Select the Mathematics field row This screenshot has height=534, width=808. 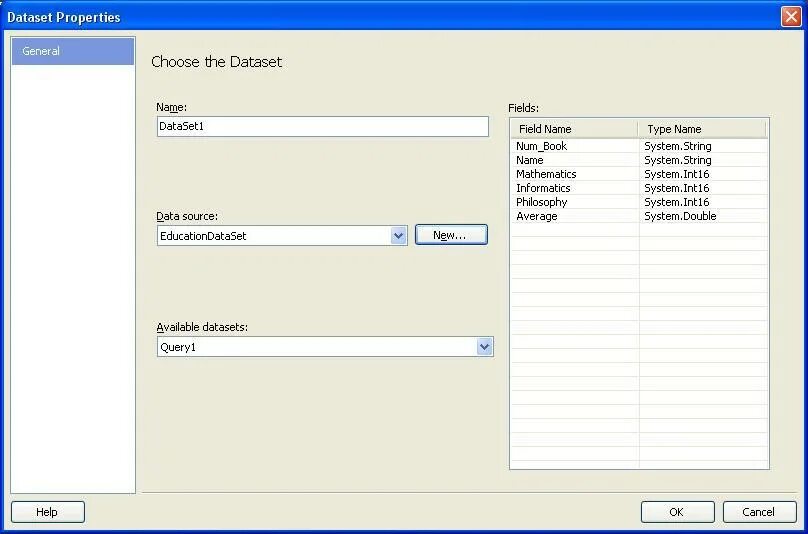tap(546, 174)
